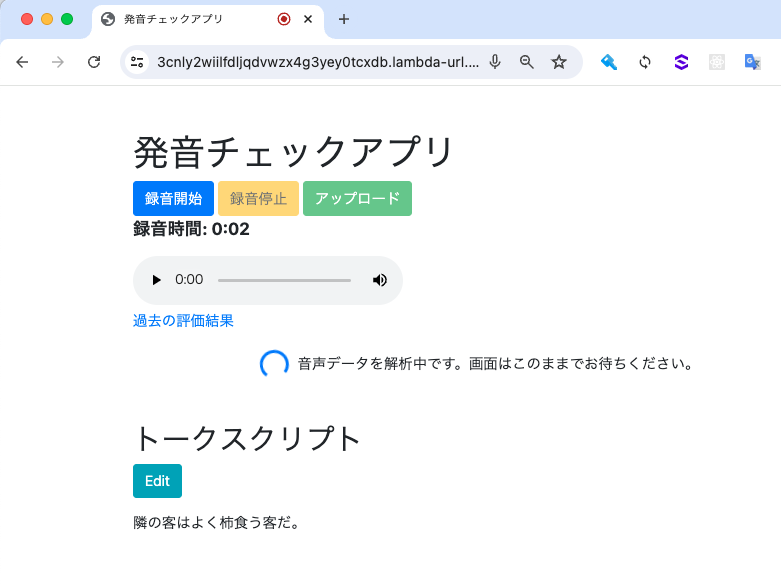
Task: Click the URL address field
Action: click(x=318, y=62)
